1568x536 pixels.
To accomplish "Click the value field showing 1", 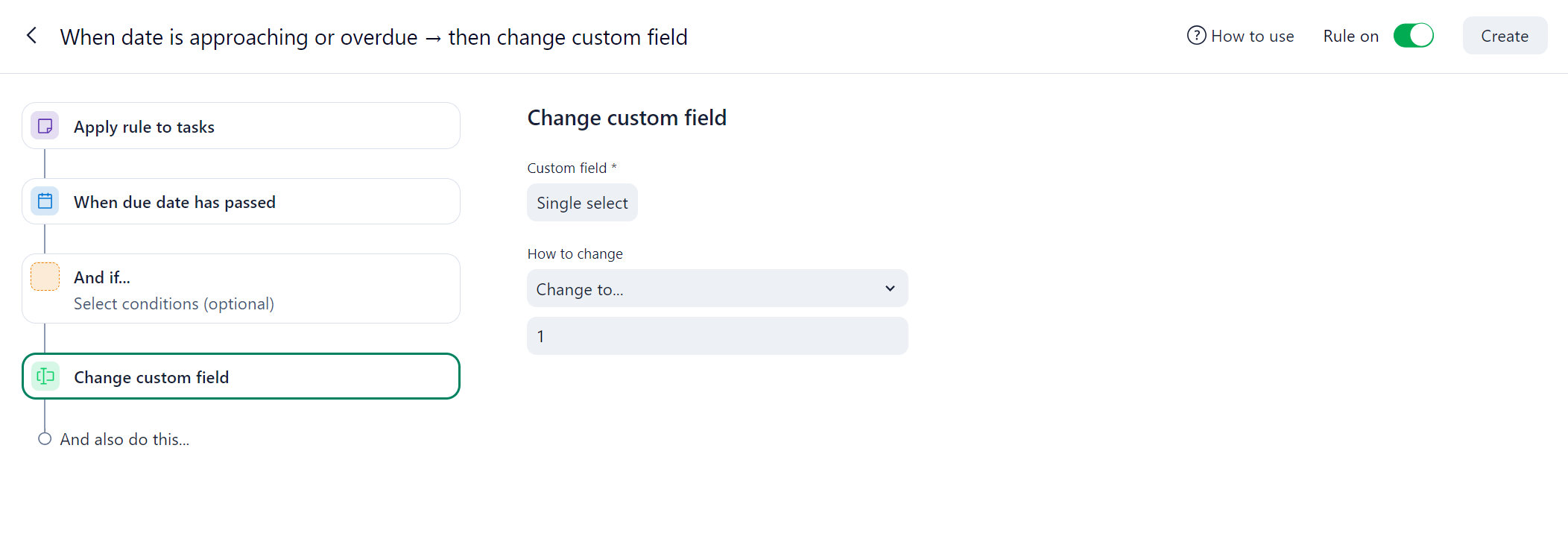I will point(716,336).
